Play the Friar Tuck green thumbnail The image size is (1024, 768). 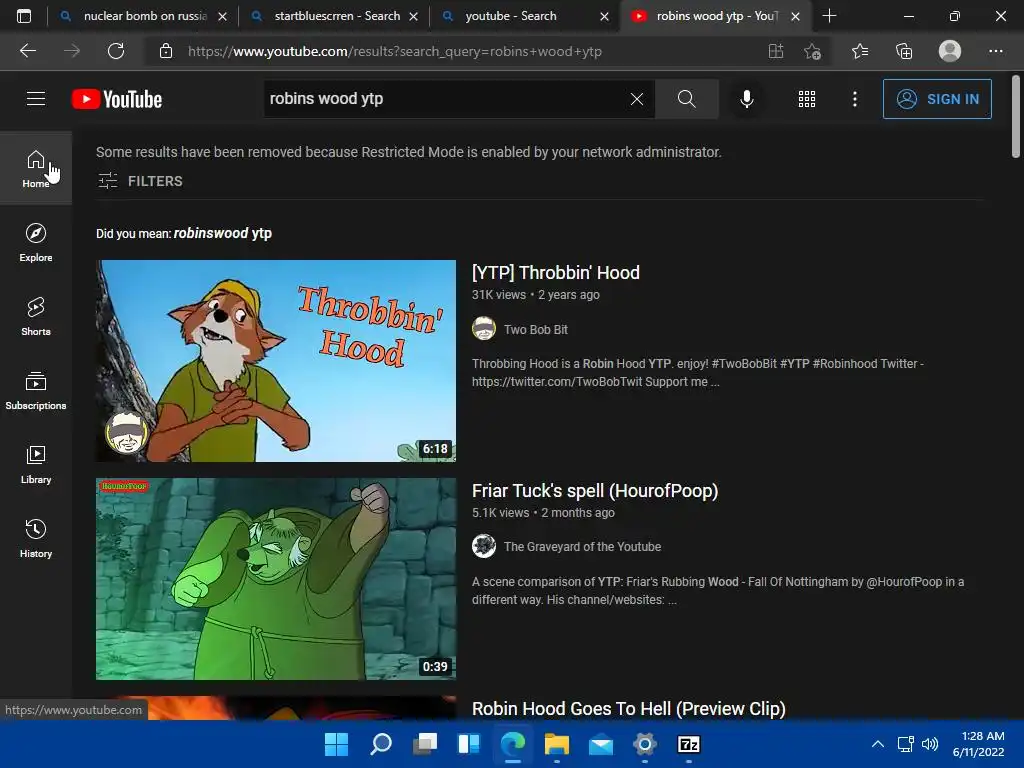coord(276,579)
